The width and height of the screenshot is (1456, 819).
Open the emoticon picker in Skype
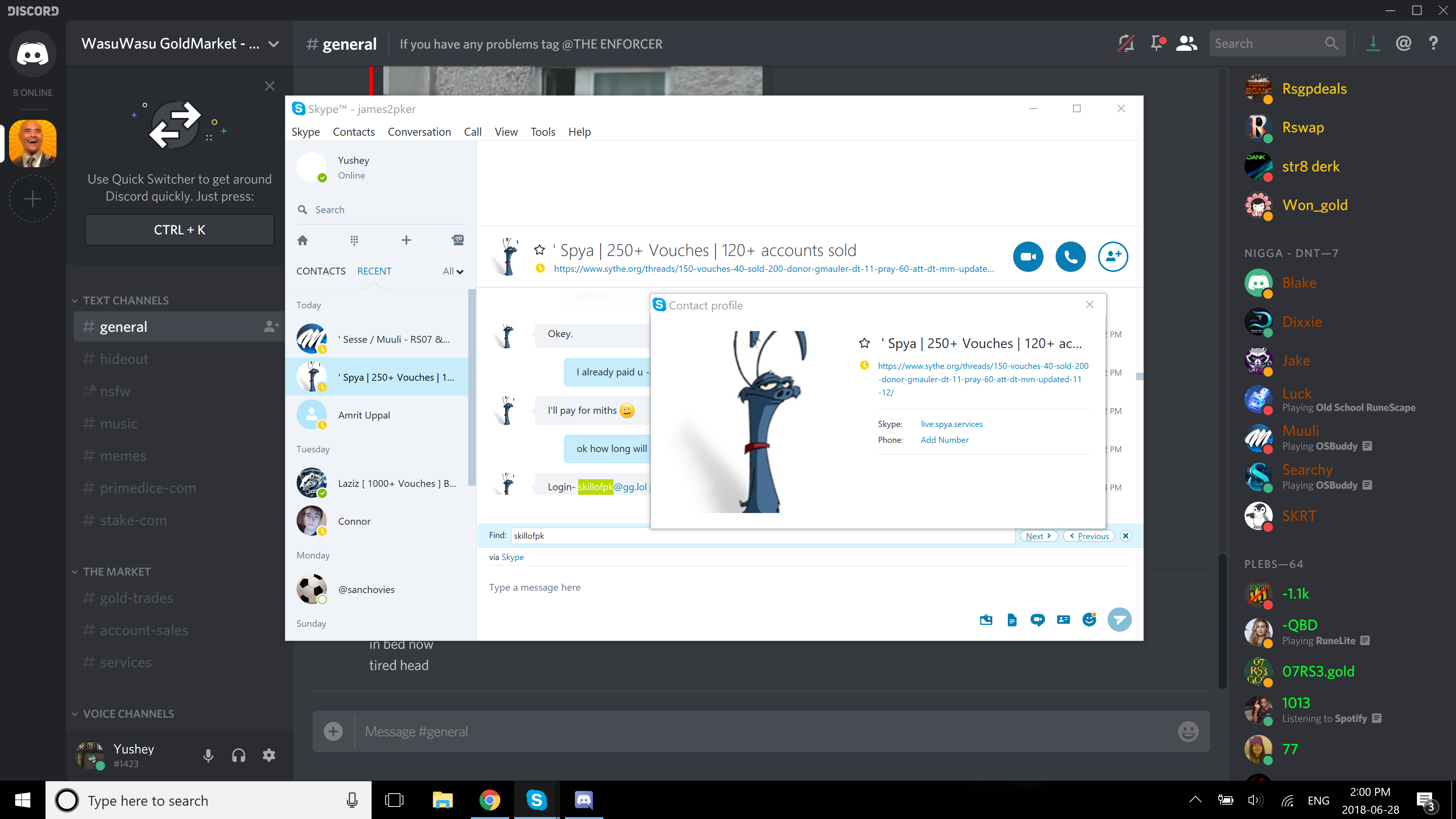pyautogui.click(x=1089, y=620)
